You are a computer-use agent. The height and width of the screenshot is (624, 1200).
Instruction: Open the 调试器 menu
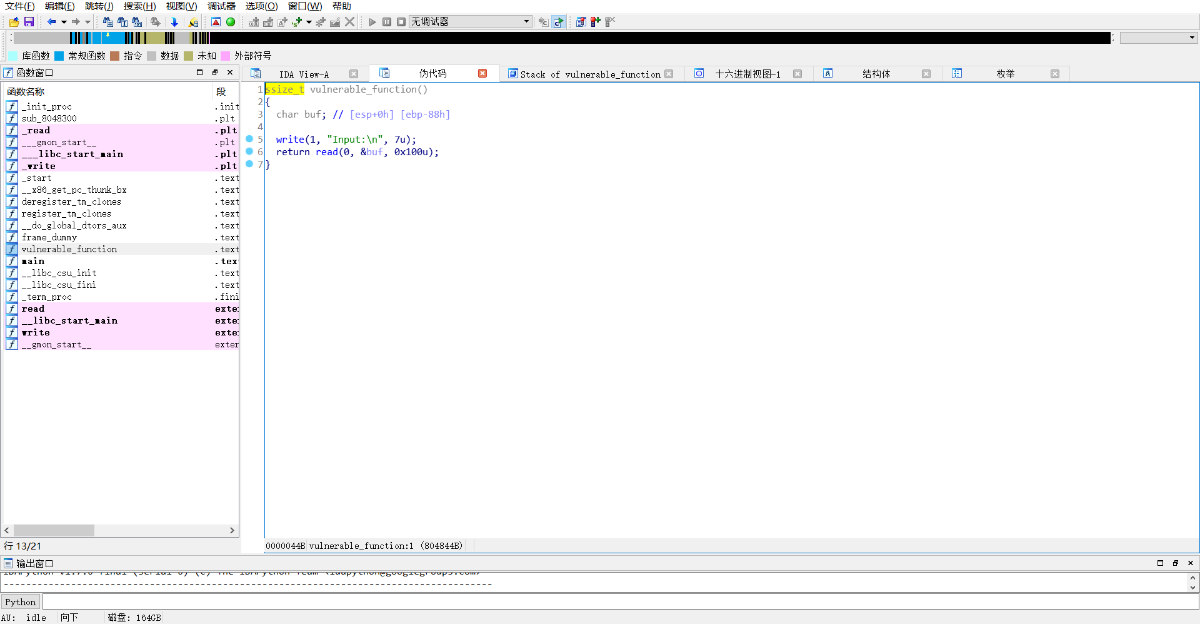[221, 6]
